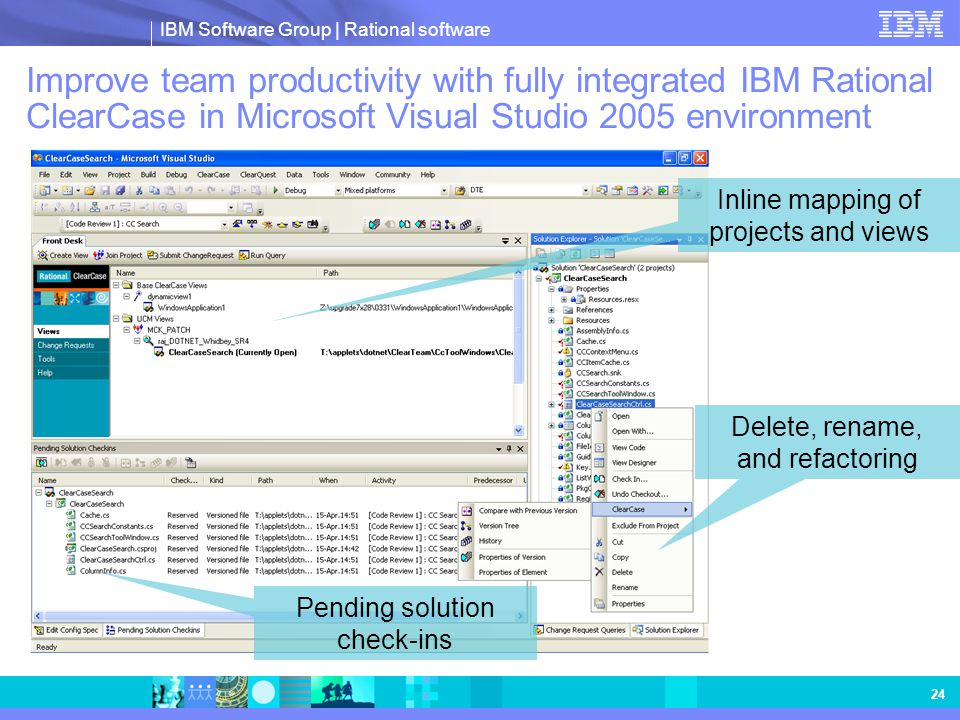Choose Check In... from context menu
Screen dimensions: 960x720
click(642, 479)
